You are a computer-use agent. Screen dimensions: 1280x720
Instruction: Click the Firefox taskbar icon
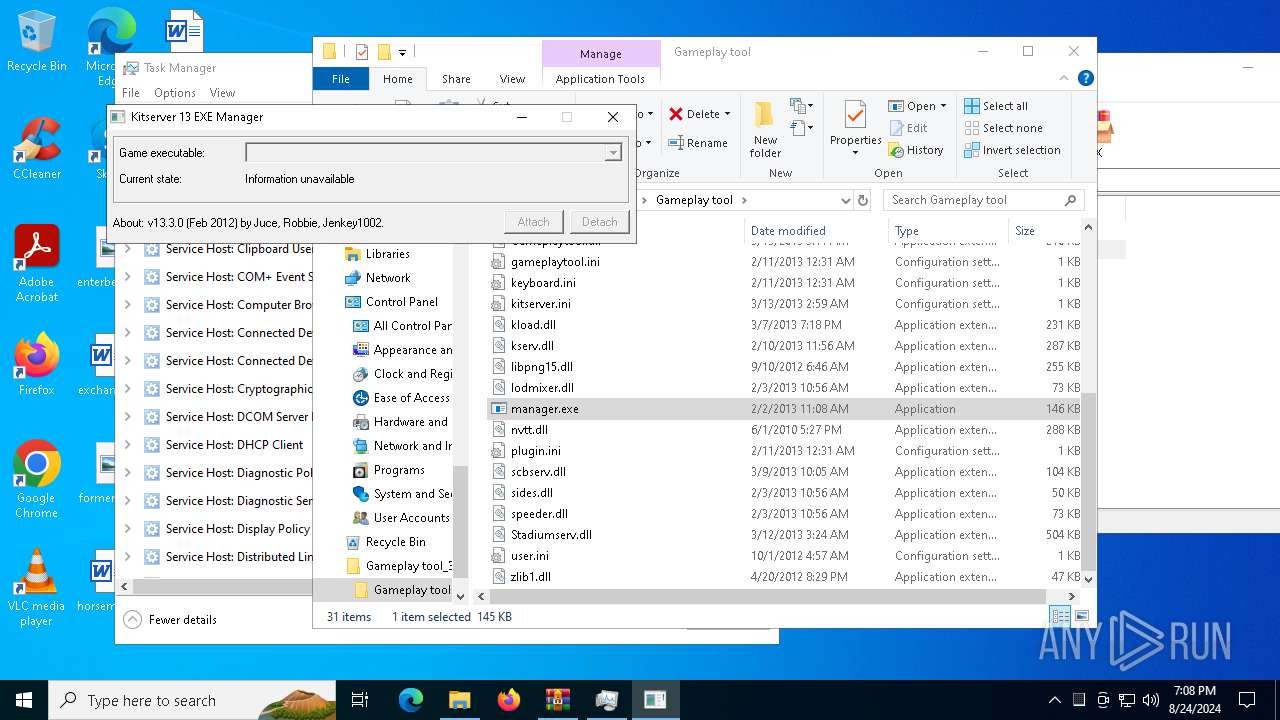(x=508, y=700)
